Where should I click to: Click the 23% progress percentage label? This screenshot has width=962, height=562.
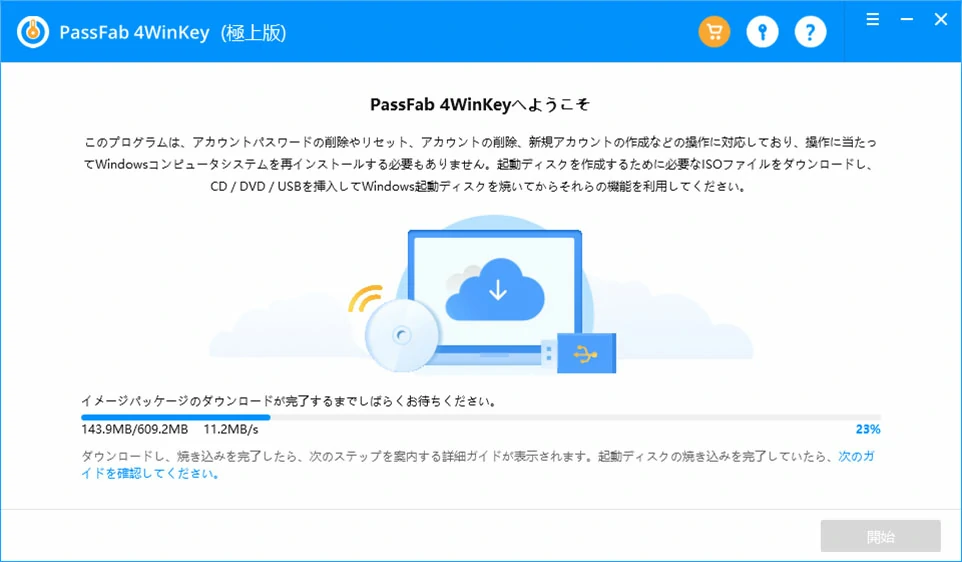point(868,429)
